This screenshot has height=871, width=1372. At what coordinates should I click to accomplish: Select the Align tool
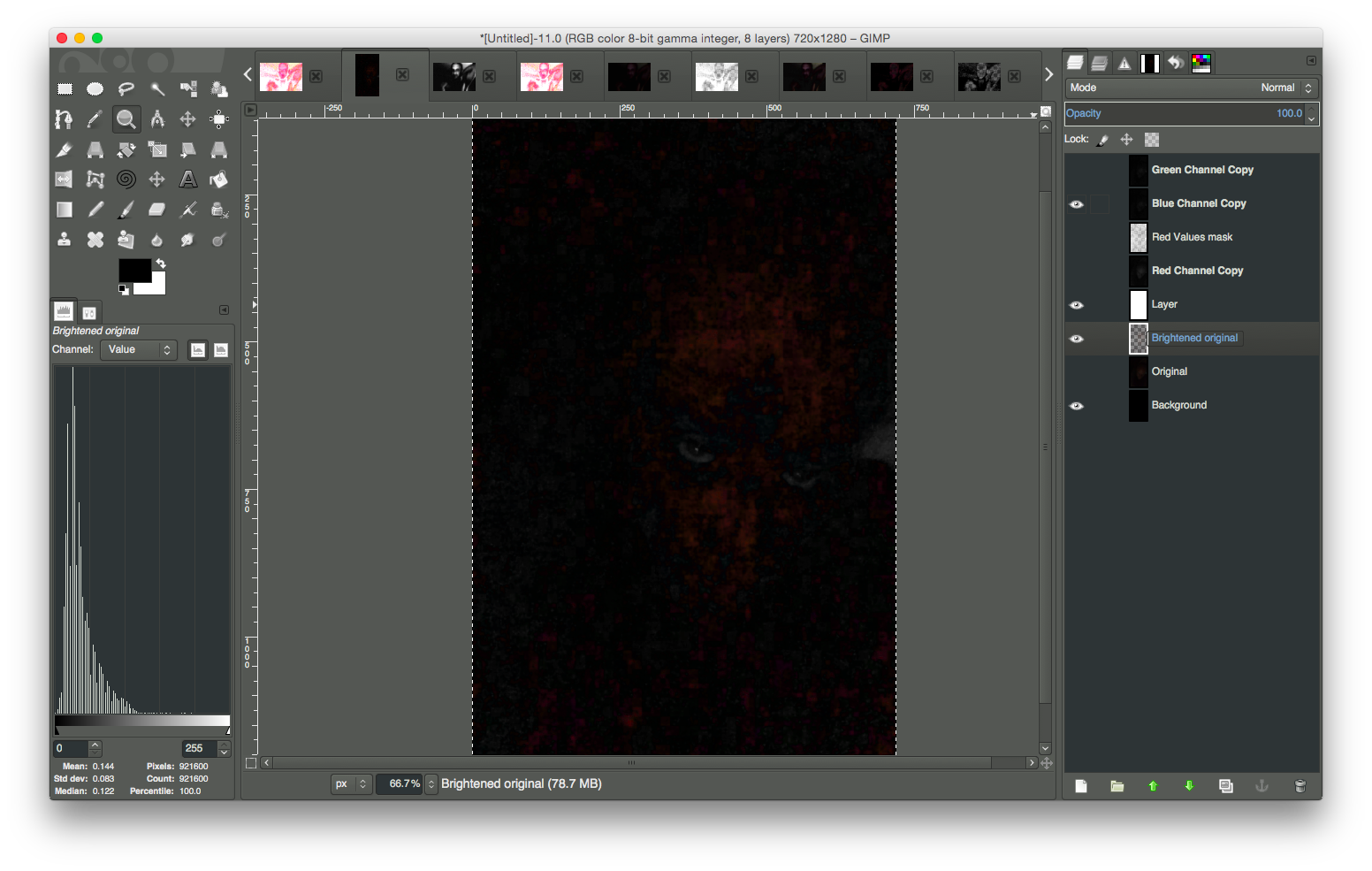point(219,118)
